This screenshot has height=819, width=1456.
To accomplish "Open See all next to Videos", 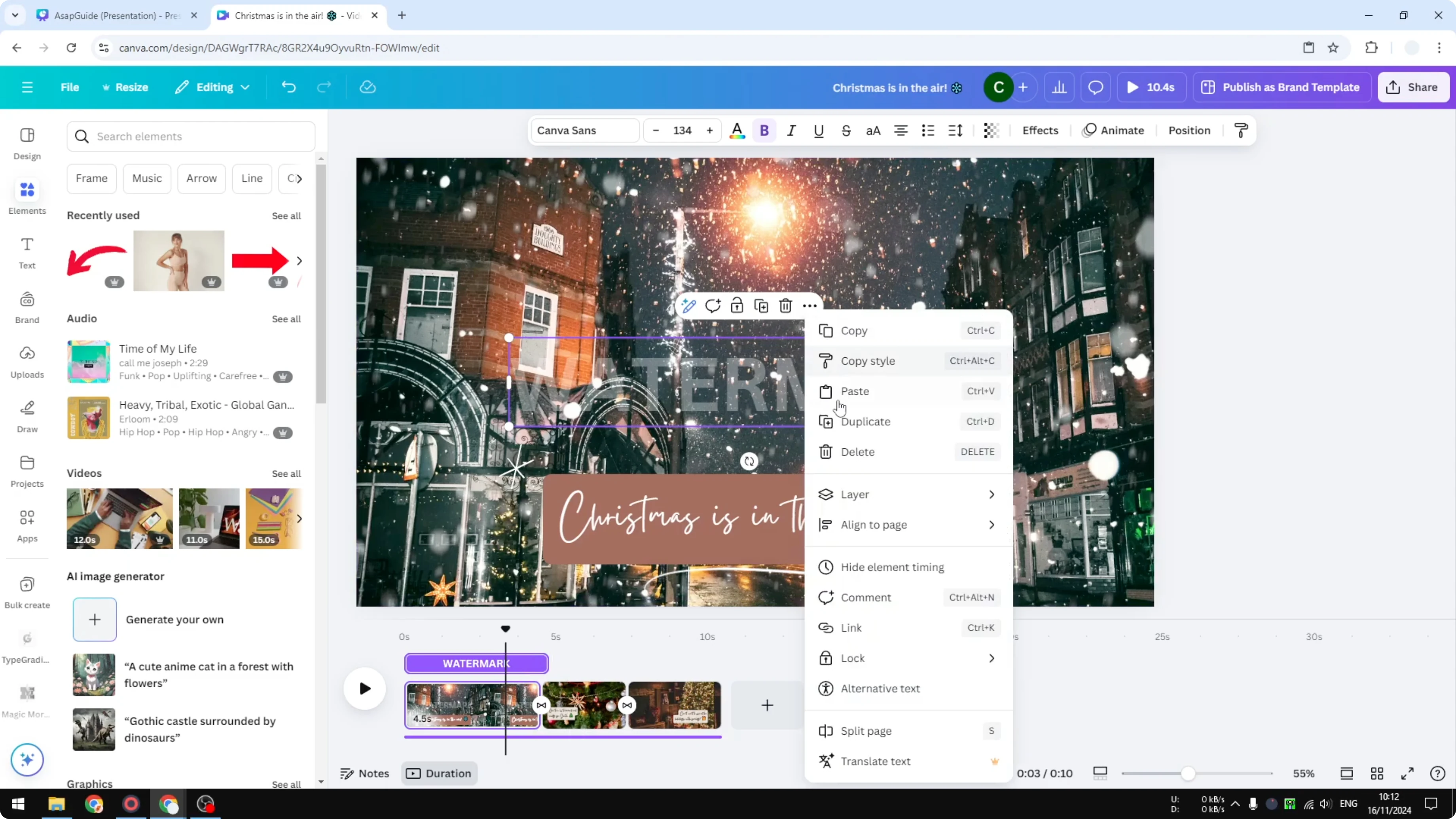I will (x=286, y=473).
